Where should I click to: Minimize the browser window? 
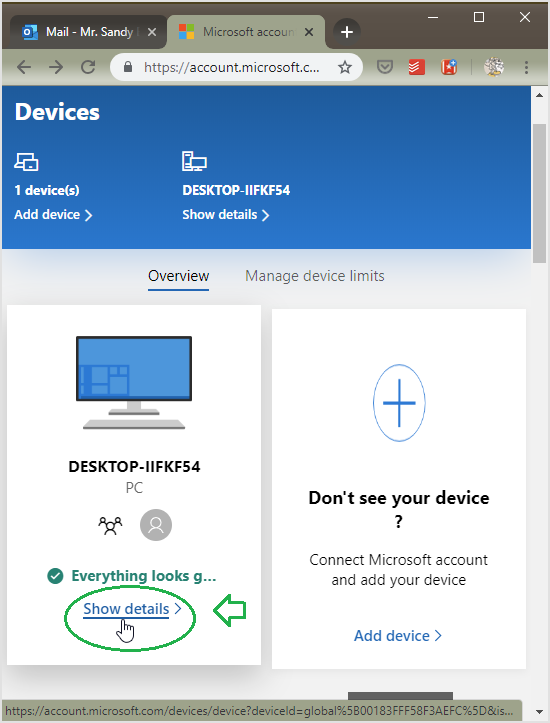pyautogui.click(x=433, y=18)
